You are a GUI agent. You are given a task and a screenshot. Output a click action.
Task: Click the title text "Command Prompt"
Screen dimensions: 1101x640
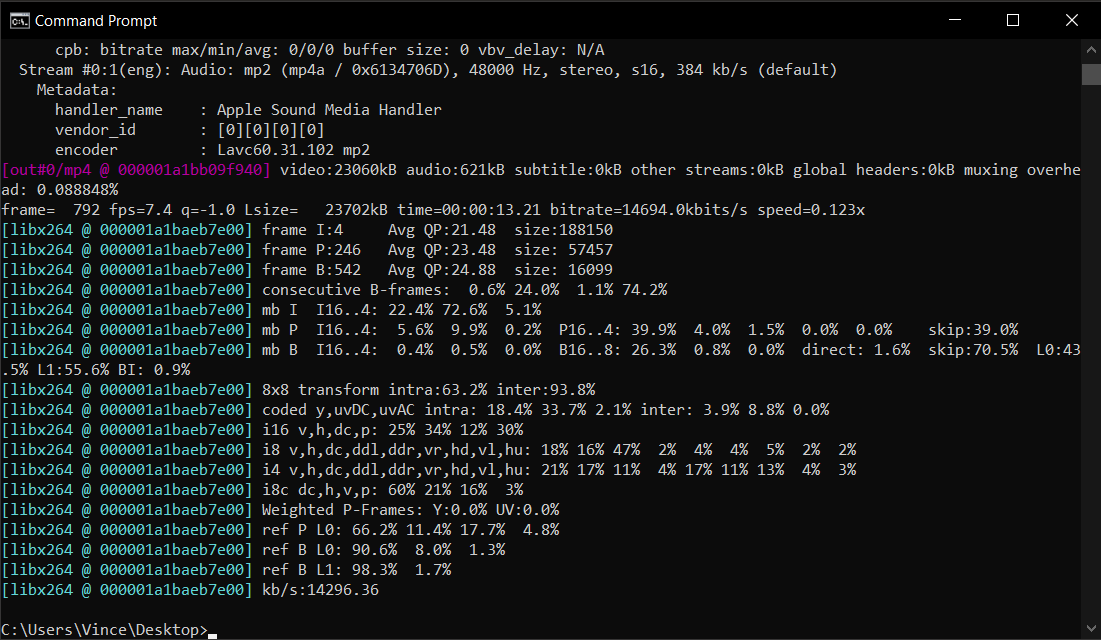click(97, 20)
